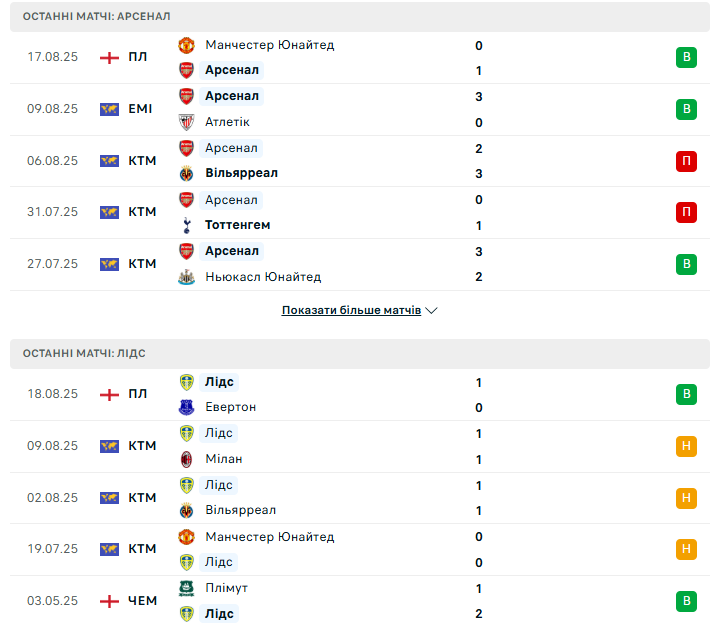Open Лідс vs Евертон match row
717x624 pixels.
[360, 394]
